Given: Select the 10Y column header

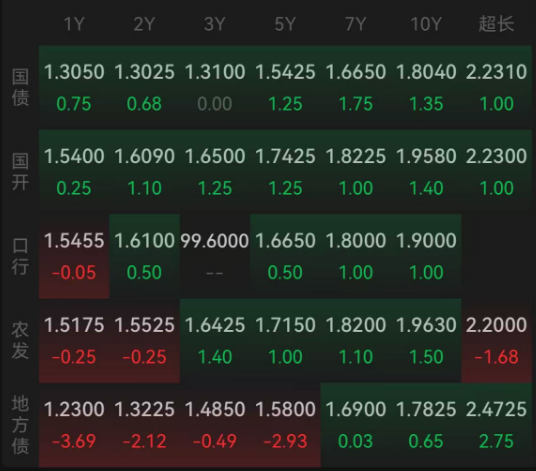Looking at the screenshot, I should [x=426, y=24].
